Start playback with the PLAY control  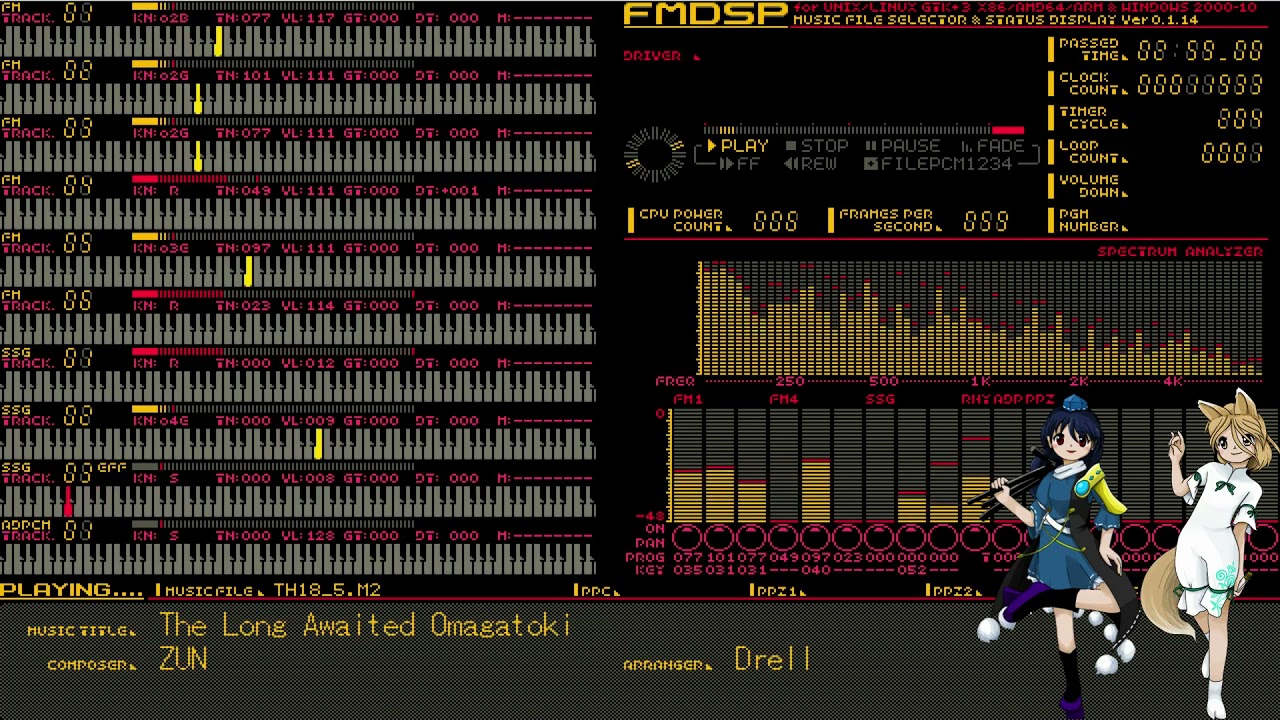point(738,146)
